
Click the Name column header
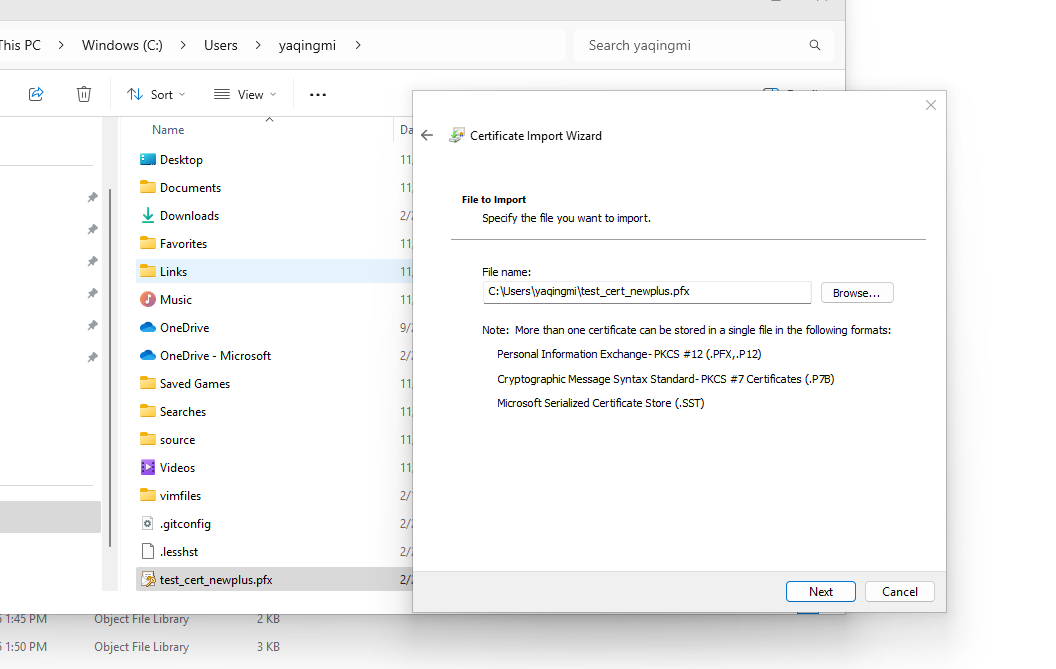(168, 130)
